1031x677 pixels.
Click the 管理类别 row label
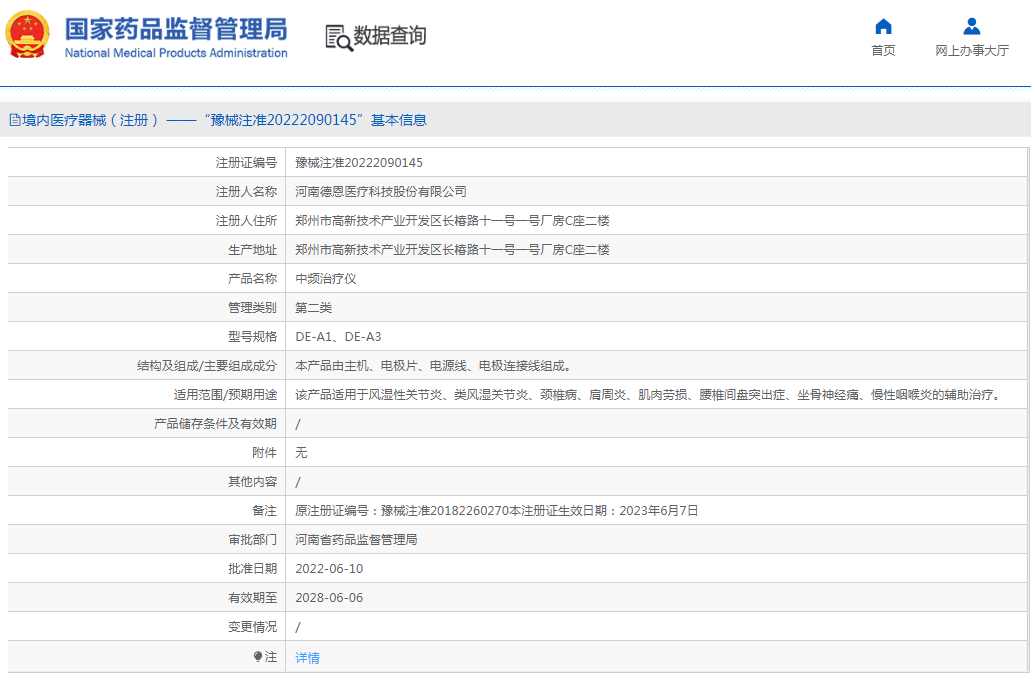click(252, 308)
